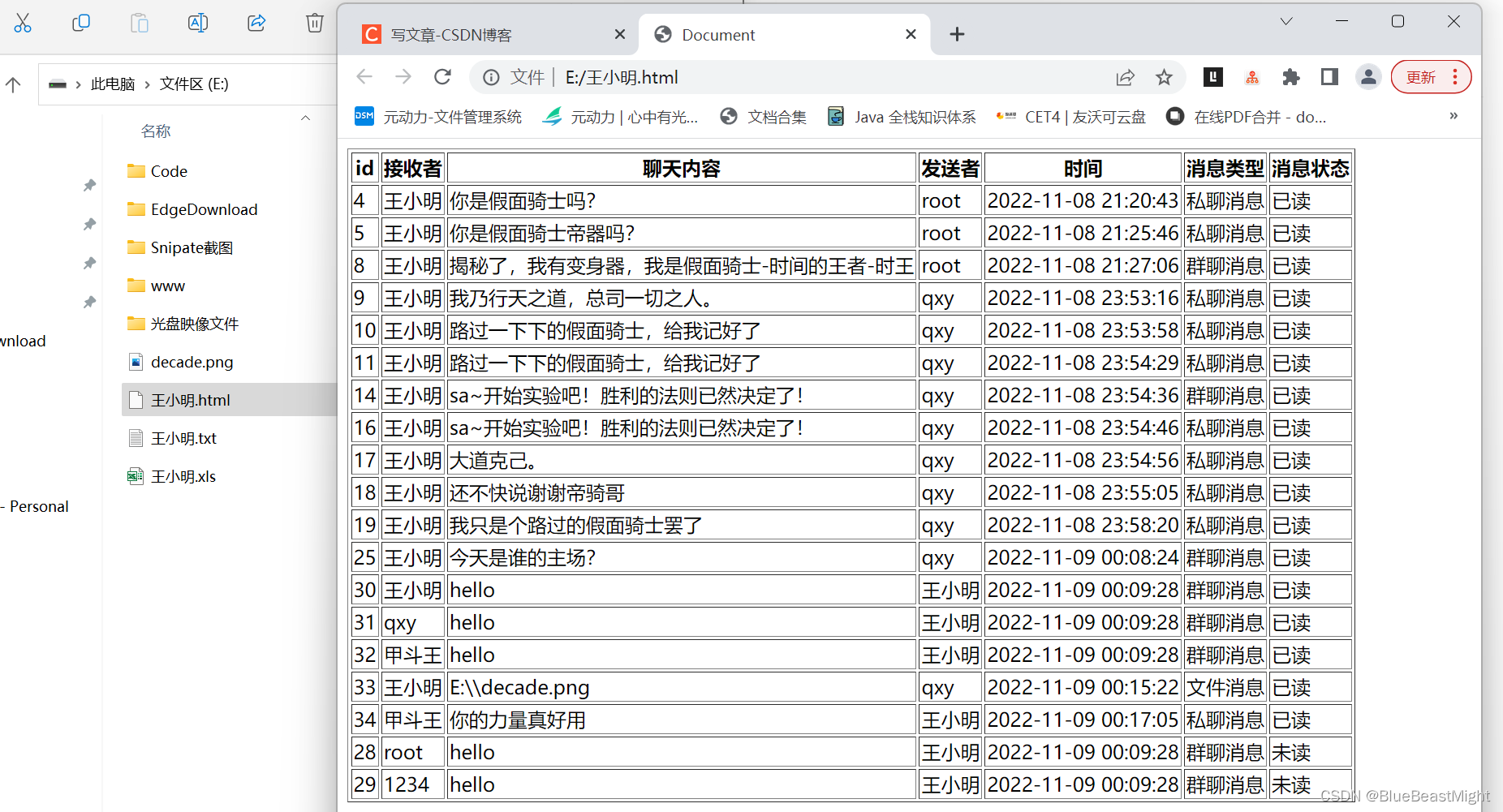
Task: Click the Rename icon in File Explorer toolbar
Action: (198, 23)
